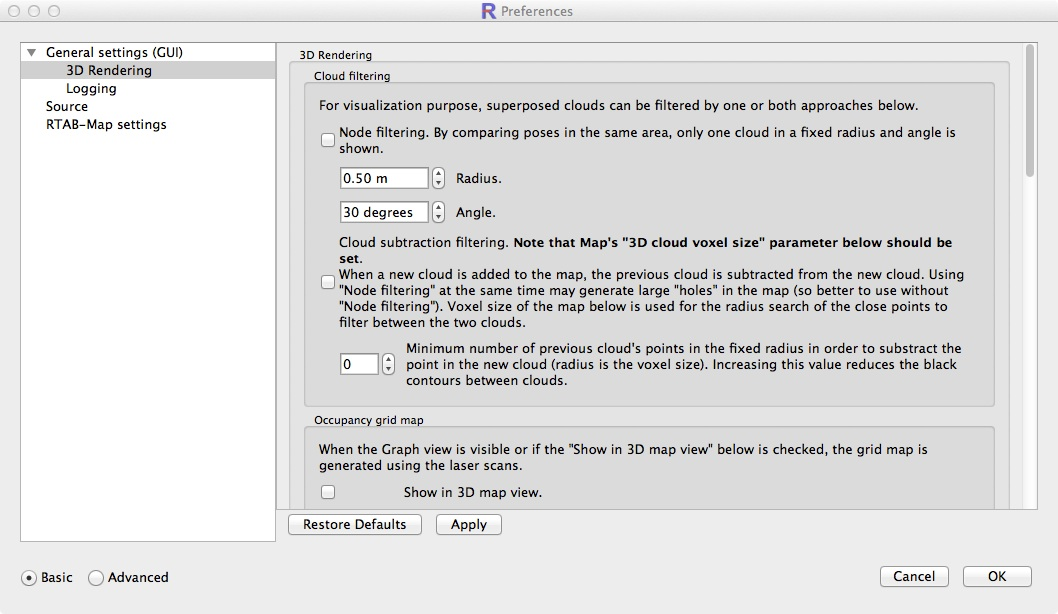Select 3D Rendering in the settings sidebar
Image resolution: width=1058 pixels, height=614 pixels.
pos(110,70)
